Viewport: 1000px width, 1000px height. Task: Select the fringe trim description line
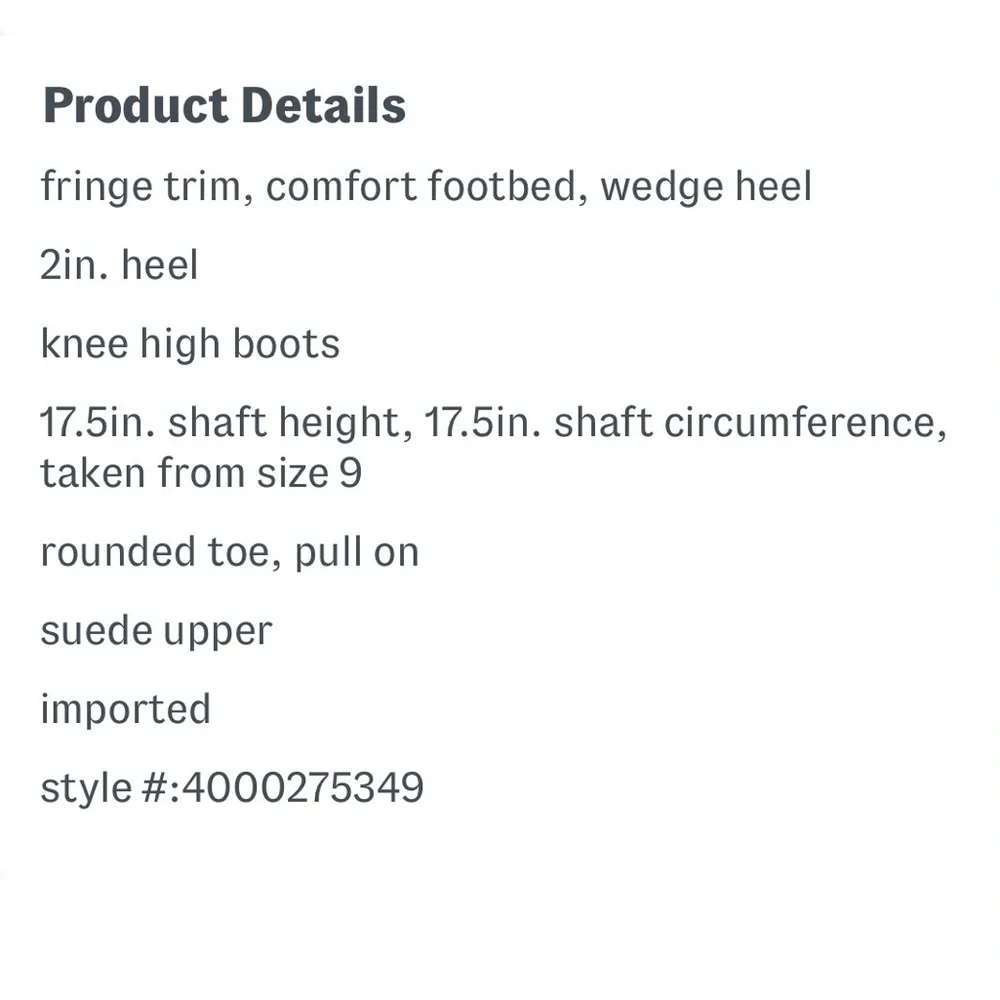426,187
